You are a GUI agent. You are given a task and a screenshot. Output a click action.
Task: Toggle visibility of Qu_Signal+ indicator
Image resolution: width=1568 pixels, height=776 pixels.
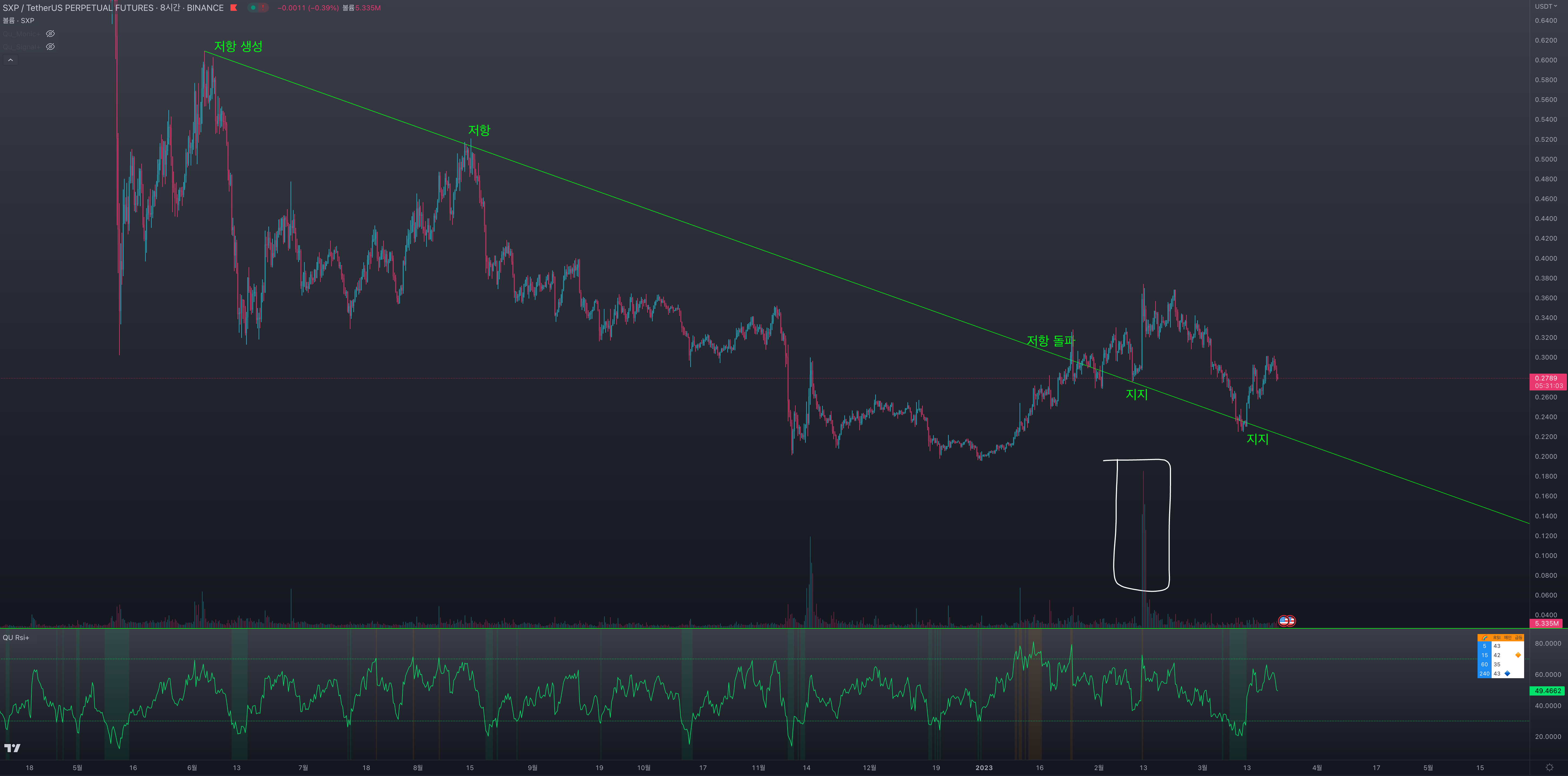pos(51,47)
